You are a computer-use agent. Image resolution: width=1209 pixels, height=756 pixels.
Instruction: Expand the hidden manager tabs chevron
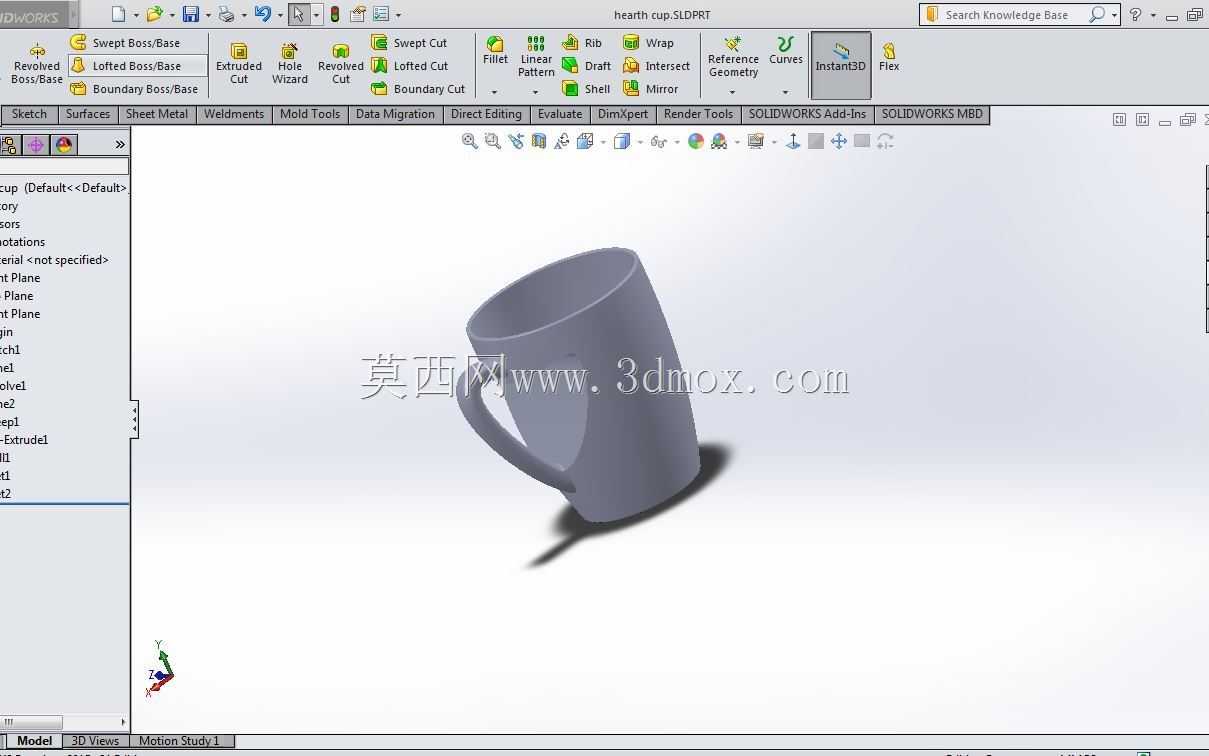[x=120, y=145]
